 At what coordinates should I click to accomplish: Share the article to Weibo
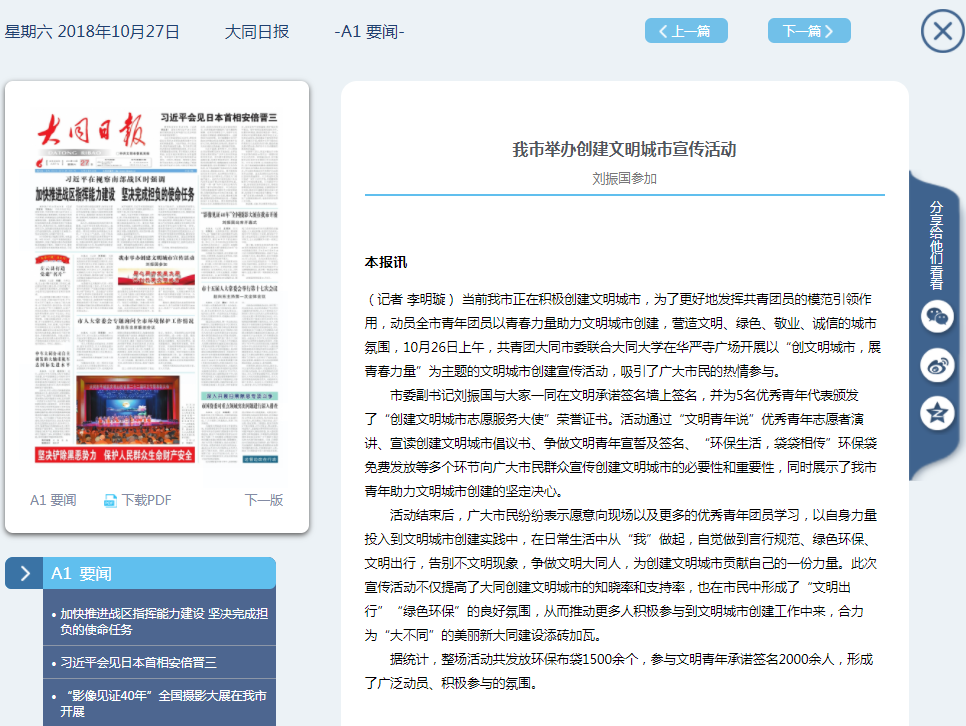tap(937, 365)
